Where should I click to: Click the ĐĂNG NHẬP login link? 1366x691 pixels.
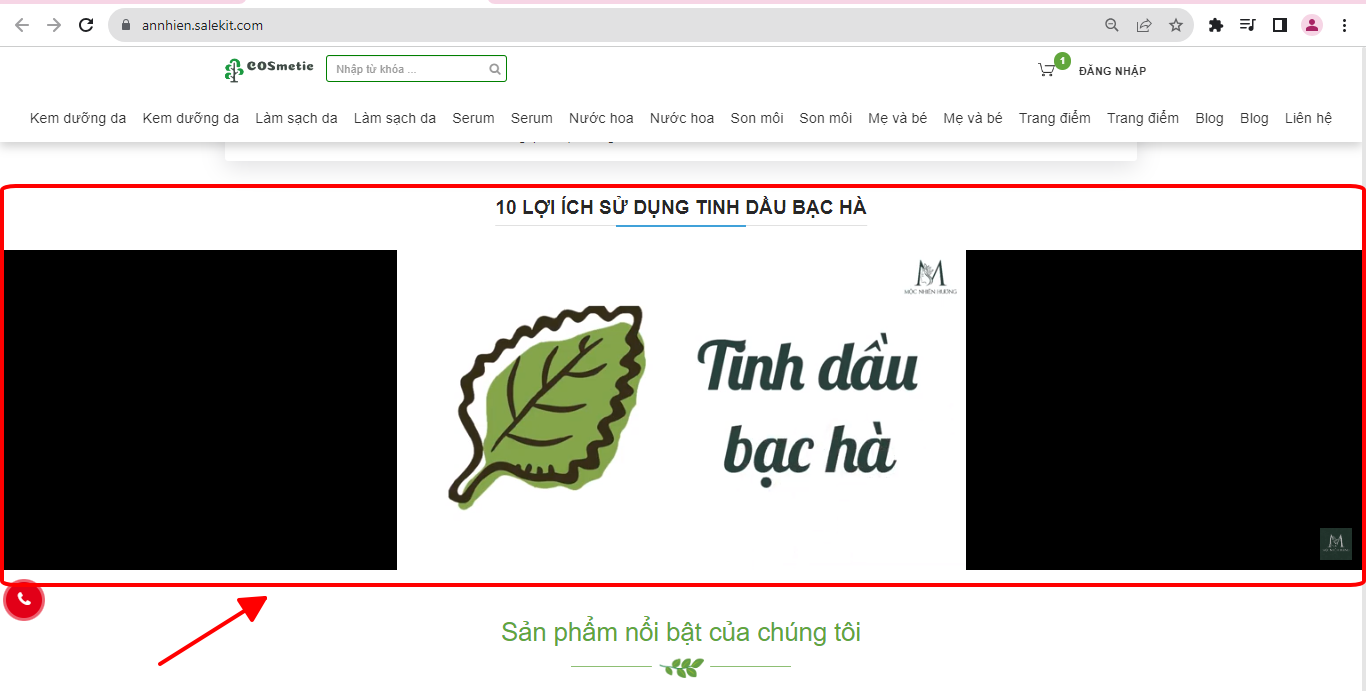(1112, 71)
